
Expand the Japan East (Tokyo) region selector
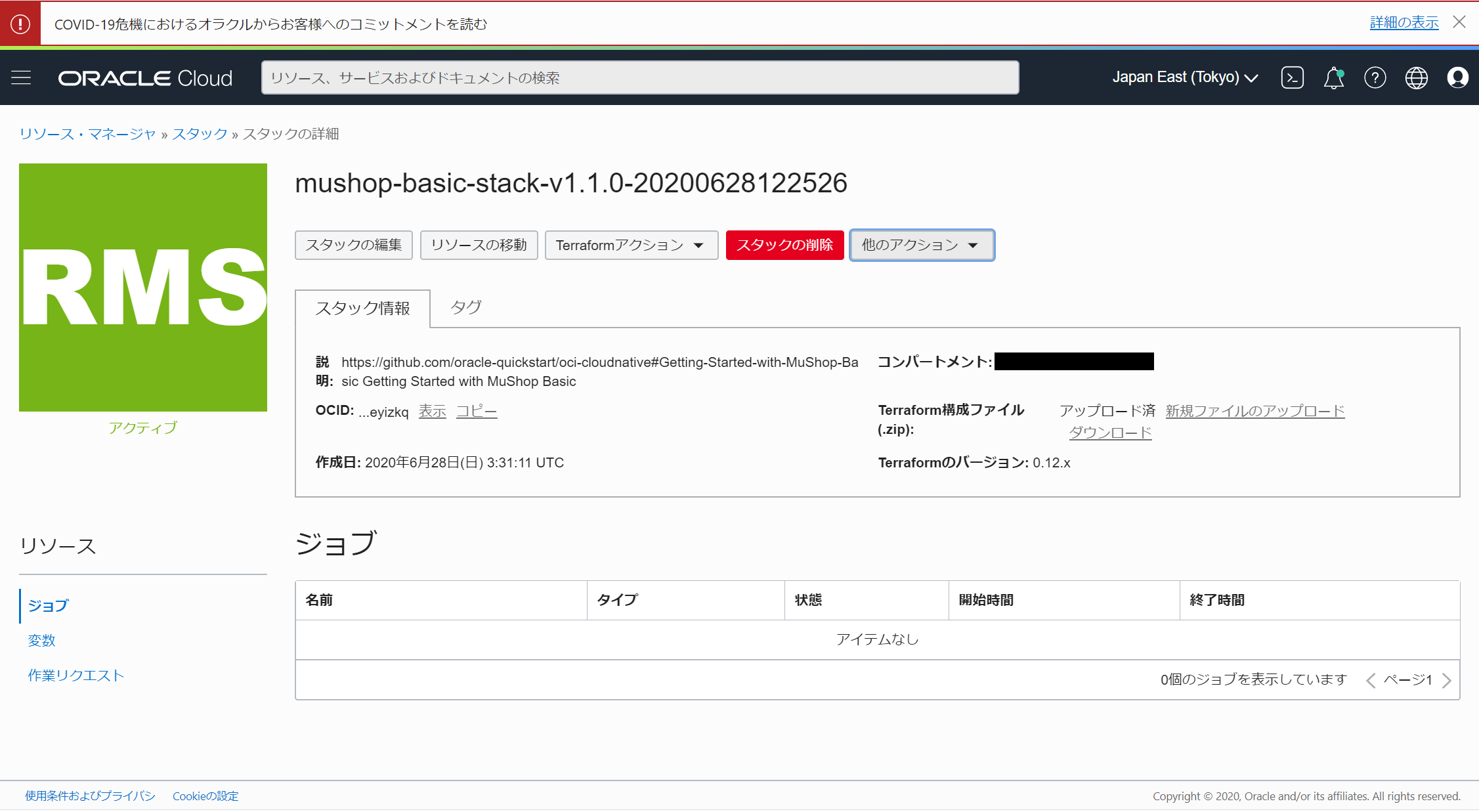pos(1185,77)
